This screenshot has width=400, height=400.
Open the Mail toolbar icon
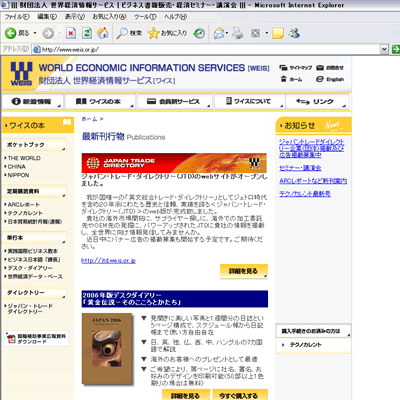(219, 33)
